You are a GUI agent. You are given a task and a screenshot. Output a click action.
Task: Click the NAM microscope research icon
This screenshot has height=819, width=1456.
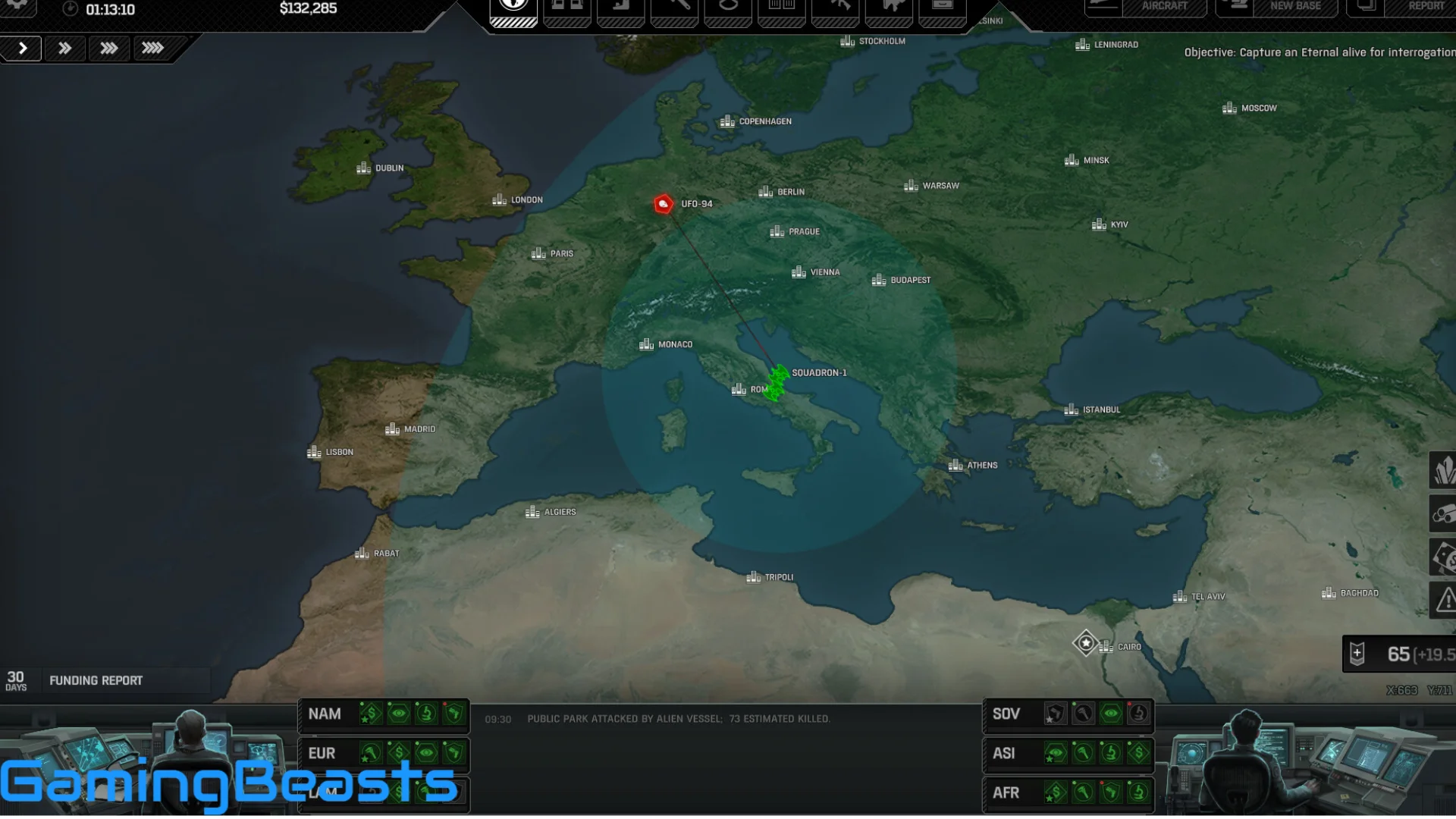(x=426, y=714)
